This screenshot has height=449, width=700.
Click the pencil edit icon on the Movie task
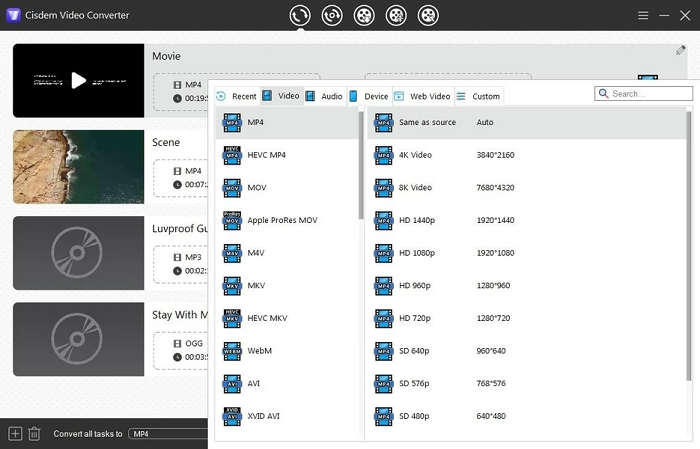[680, 50]
